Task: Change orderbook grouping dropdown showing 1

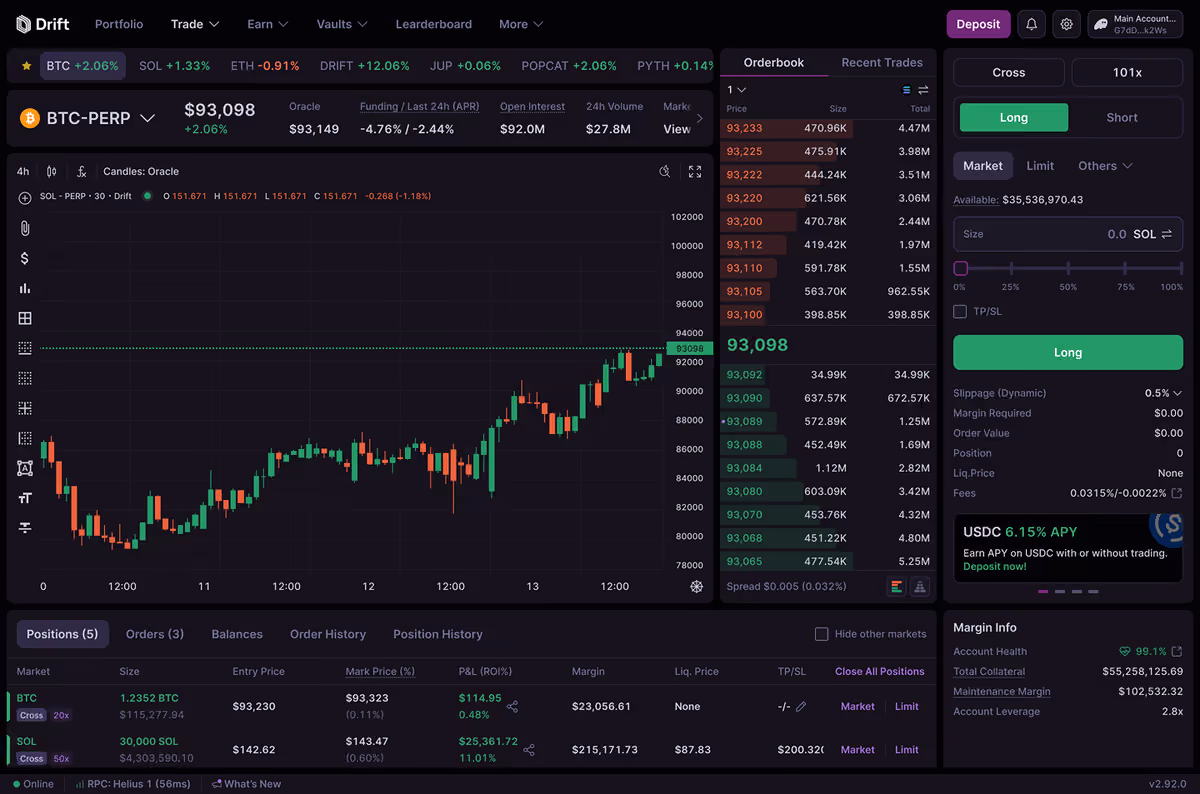Action: click(x=736, y=90)
